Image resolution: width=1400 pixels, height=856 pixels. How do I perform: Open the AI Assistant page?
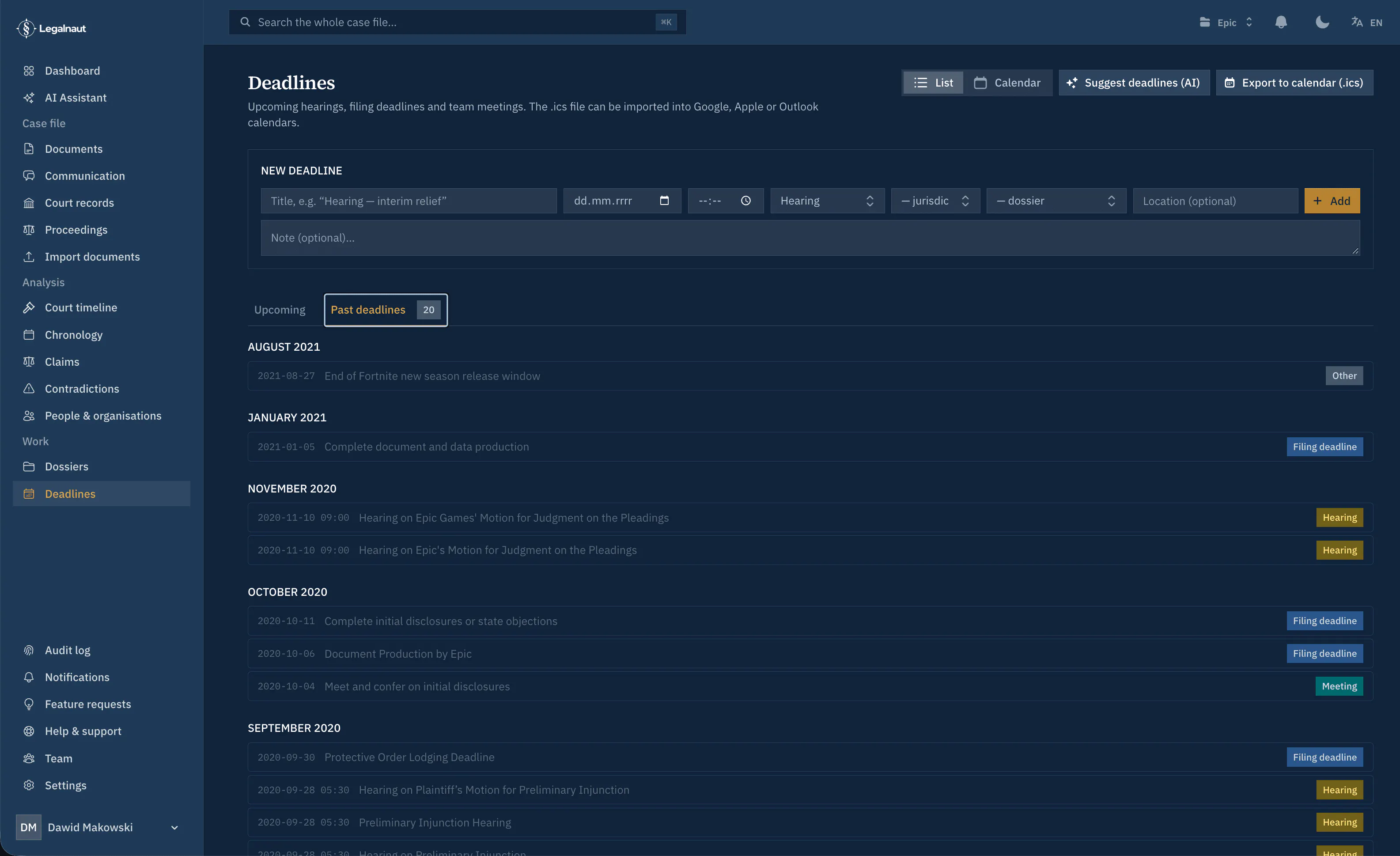[101, 98]
